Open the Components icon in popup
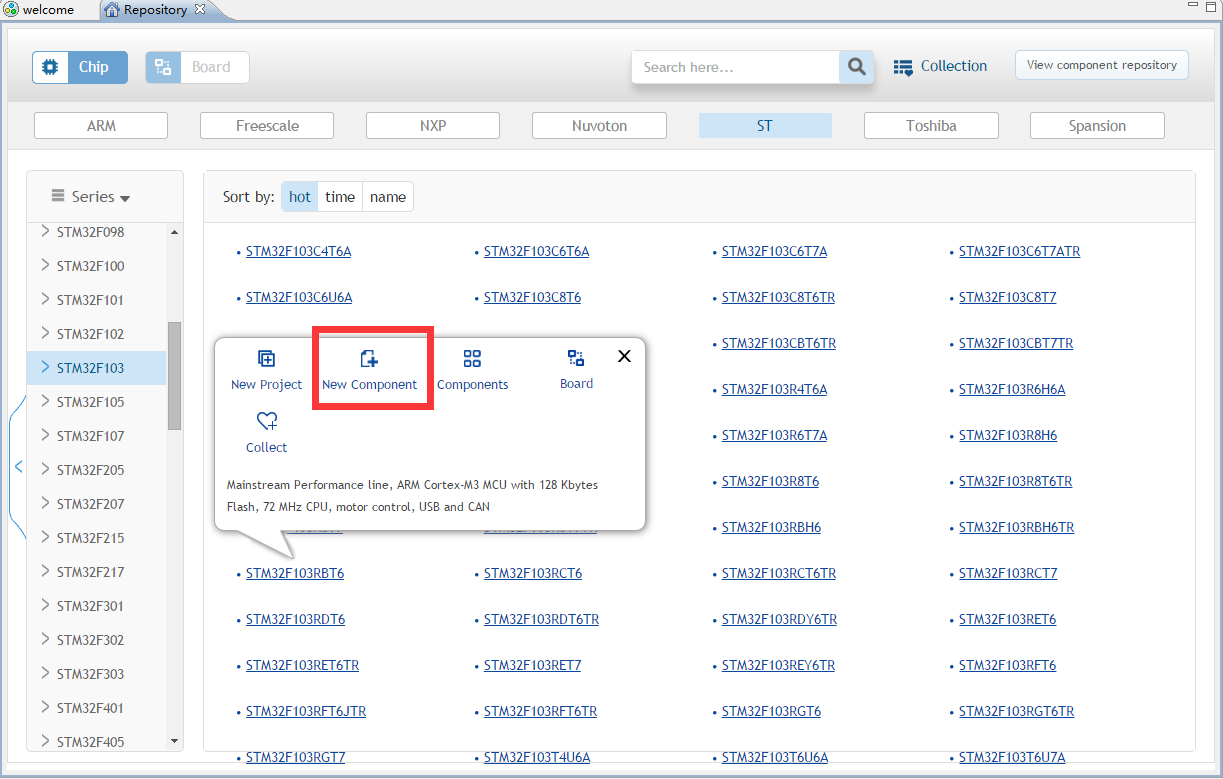 click(x=472, y=359)
